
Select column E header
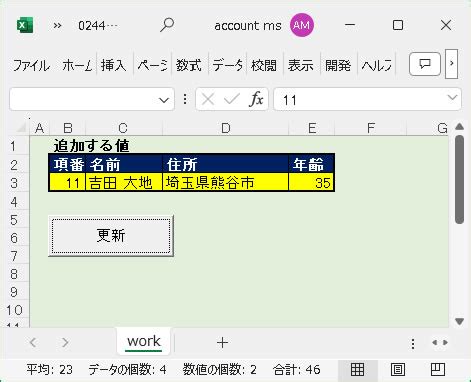312,128
